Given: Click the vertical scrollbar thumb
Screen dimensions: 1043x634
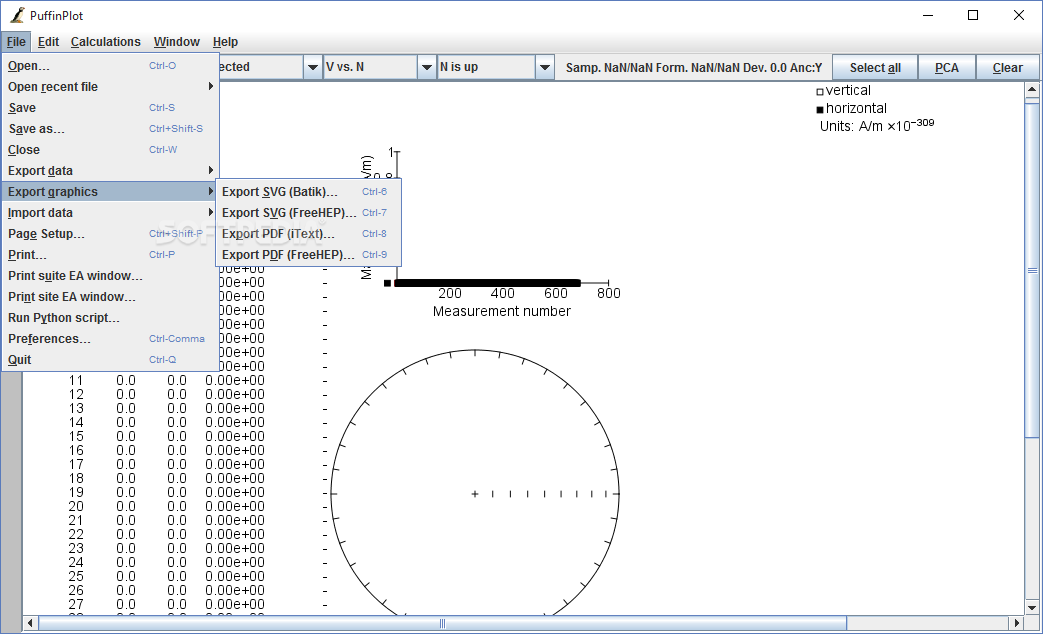Looking at the screenshot, I should [x=1032, y=269].
